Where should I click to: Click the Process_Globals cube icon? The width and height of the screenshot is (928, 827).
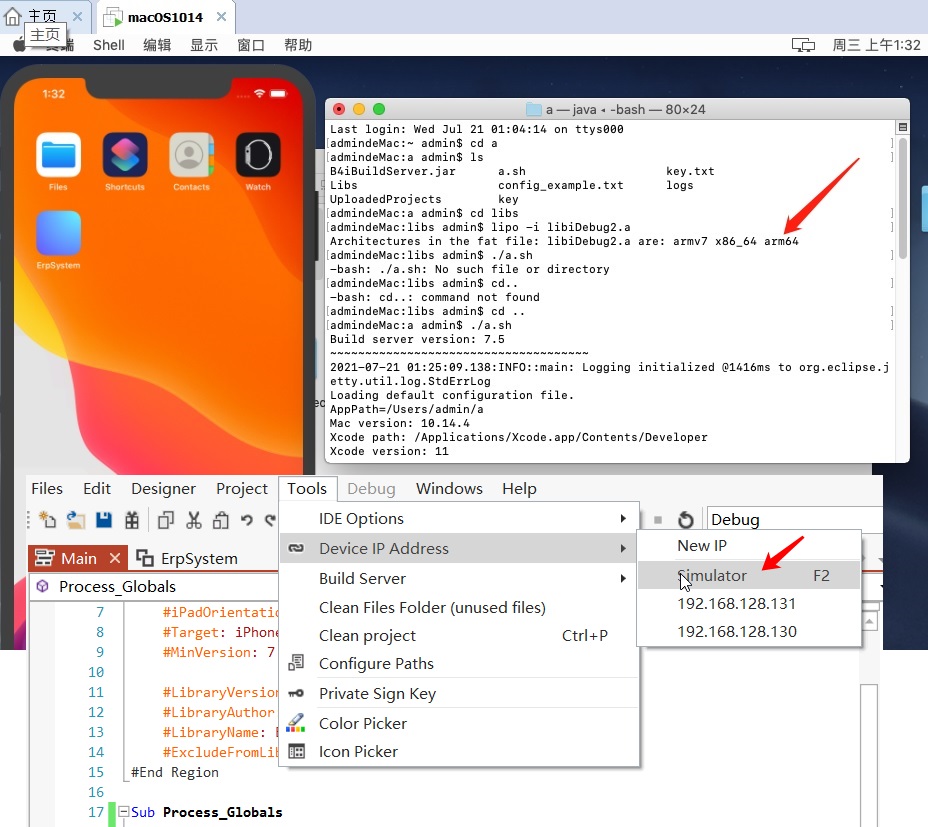point(43,586)
